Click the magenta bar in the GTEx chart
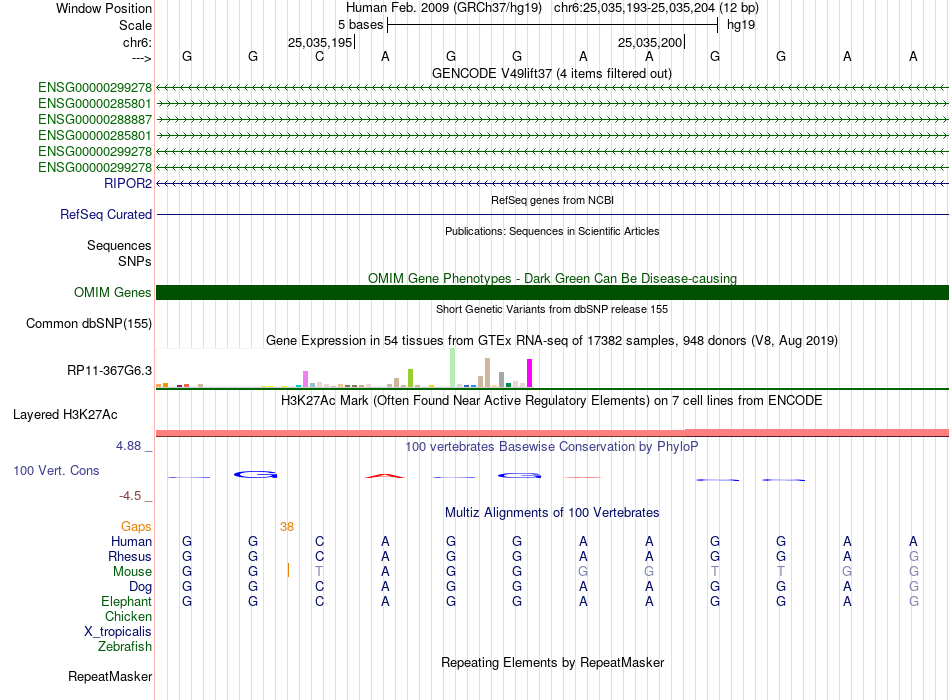950x700 pixels. pos(530,373)
